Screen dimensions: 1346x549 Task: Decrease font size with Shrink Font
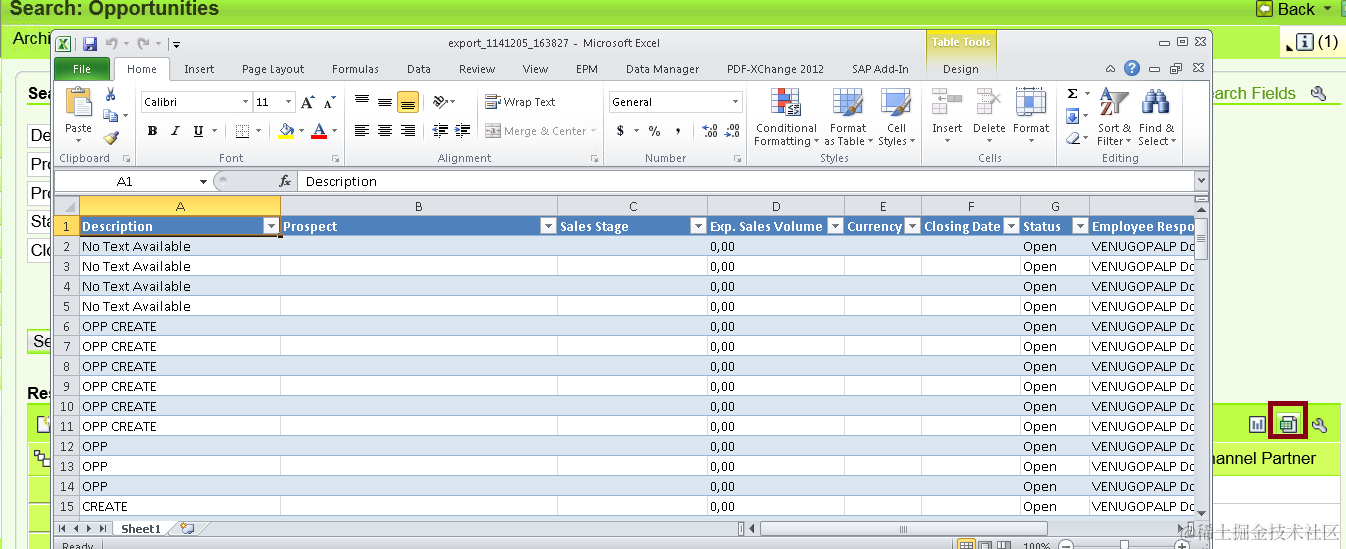(x=331, y=102)
